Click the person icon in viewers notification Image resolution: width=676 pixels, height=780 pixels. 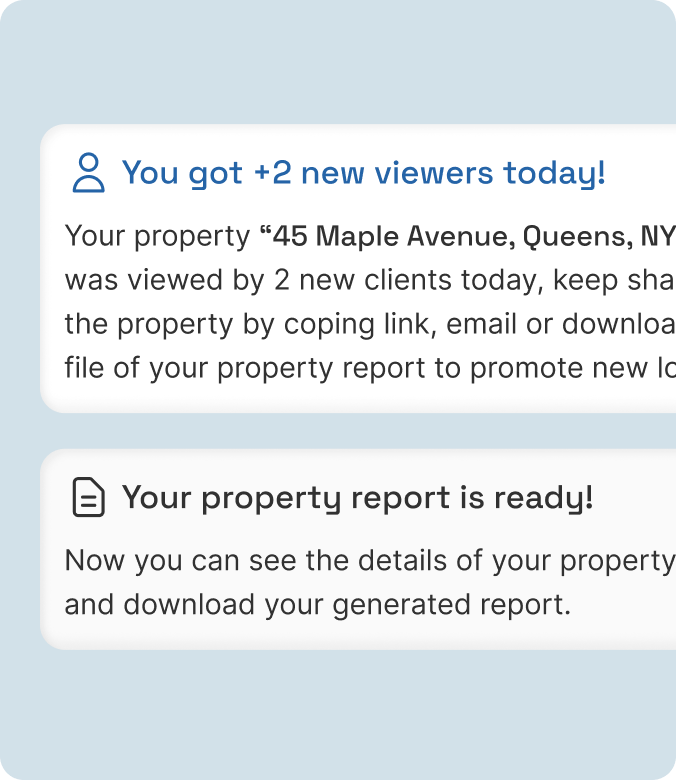tap(89, 173)
